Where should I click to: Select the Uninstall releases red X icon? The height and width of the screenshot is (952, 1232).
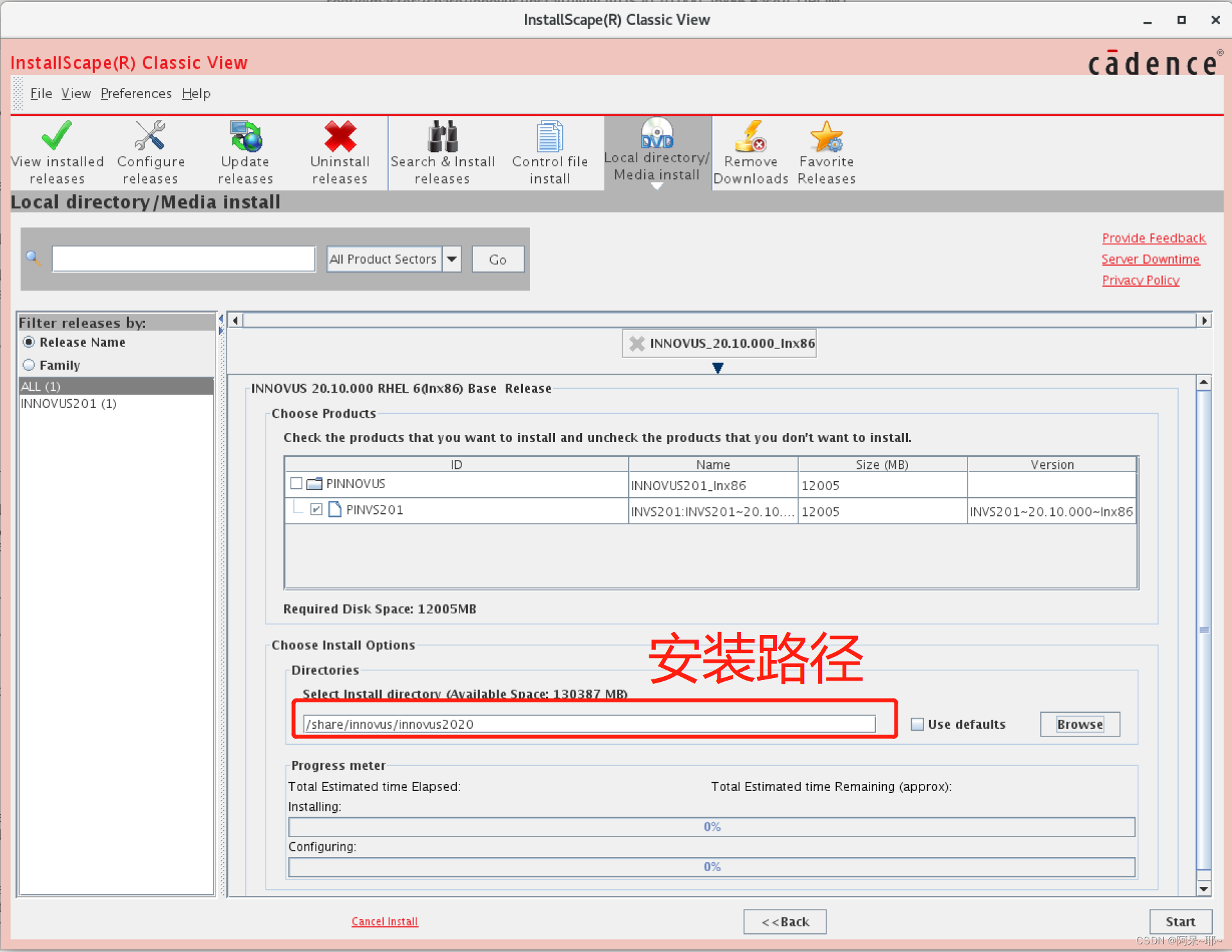click(339, 136)
